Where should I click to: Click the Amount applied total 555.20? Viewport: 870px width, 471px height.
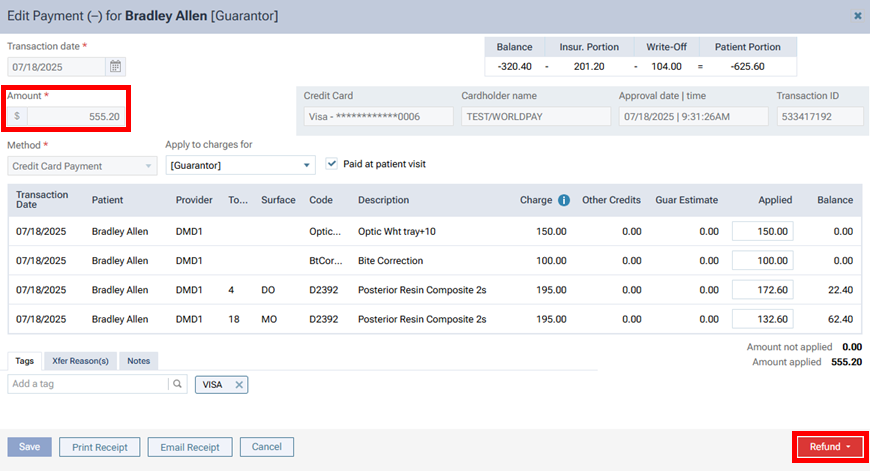coord(846,362)
